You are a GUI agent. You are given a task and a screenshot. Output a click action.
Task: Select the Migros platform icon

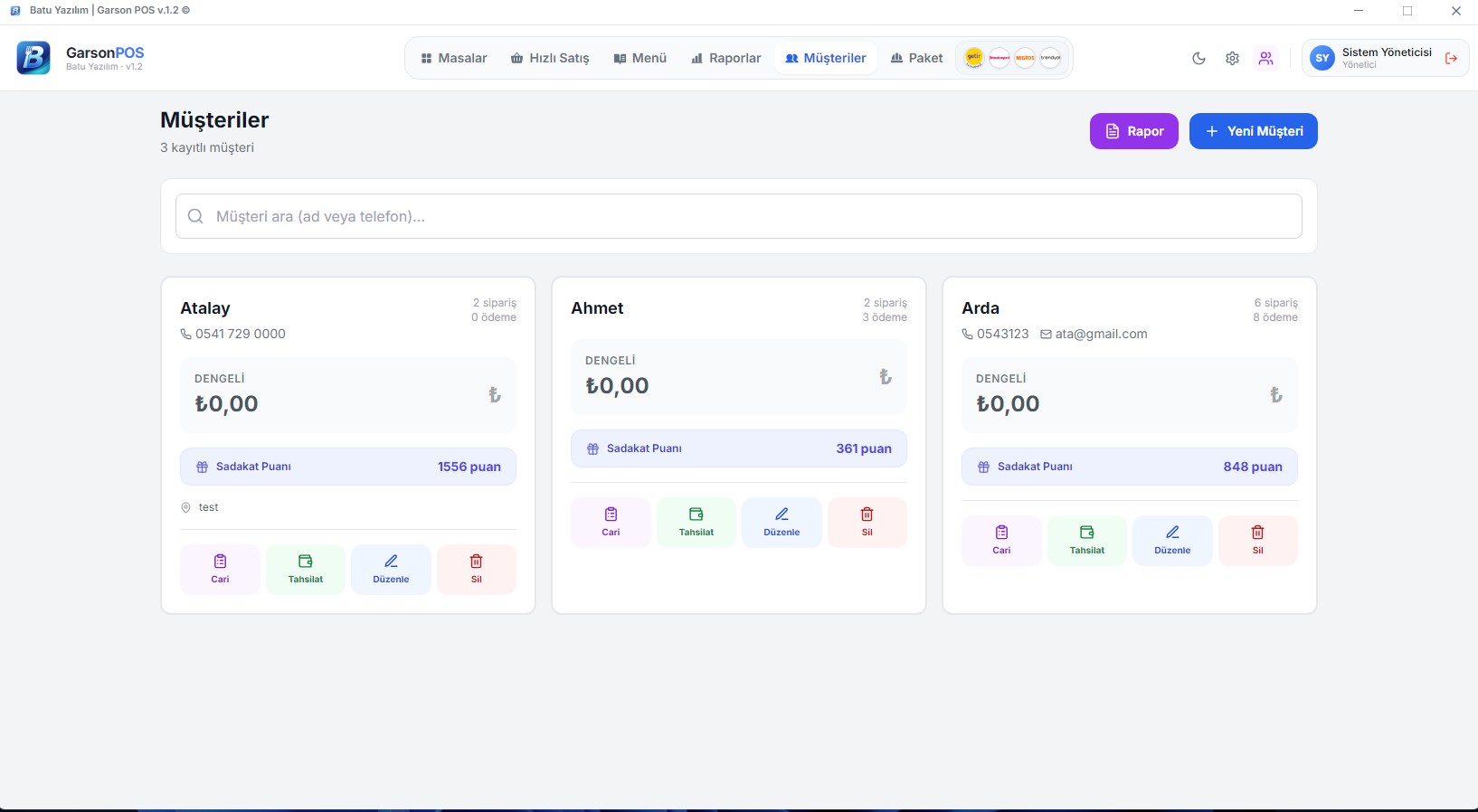tap(1025, 58)
